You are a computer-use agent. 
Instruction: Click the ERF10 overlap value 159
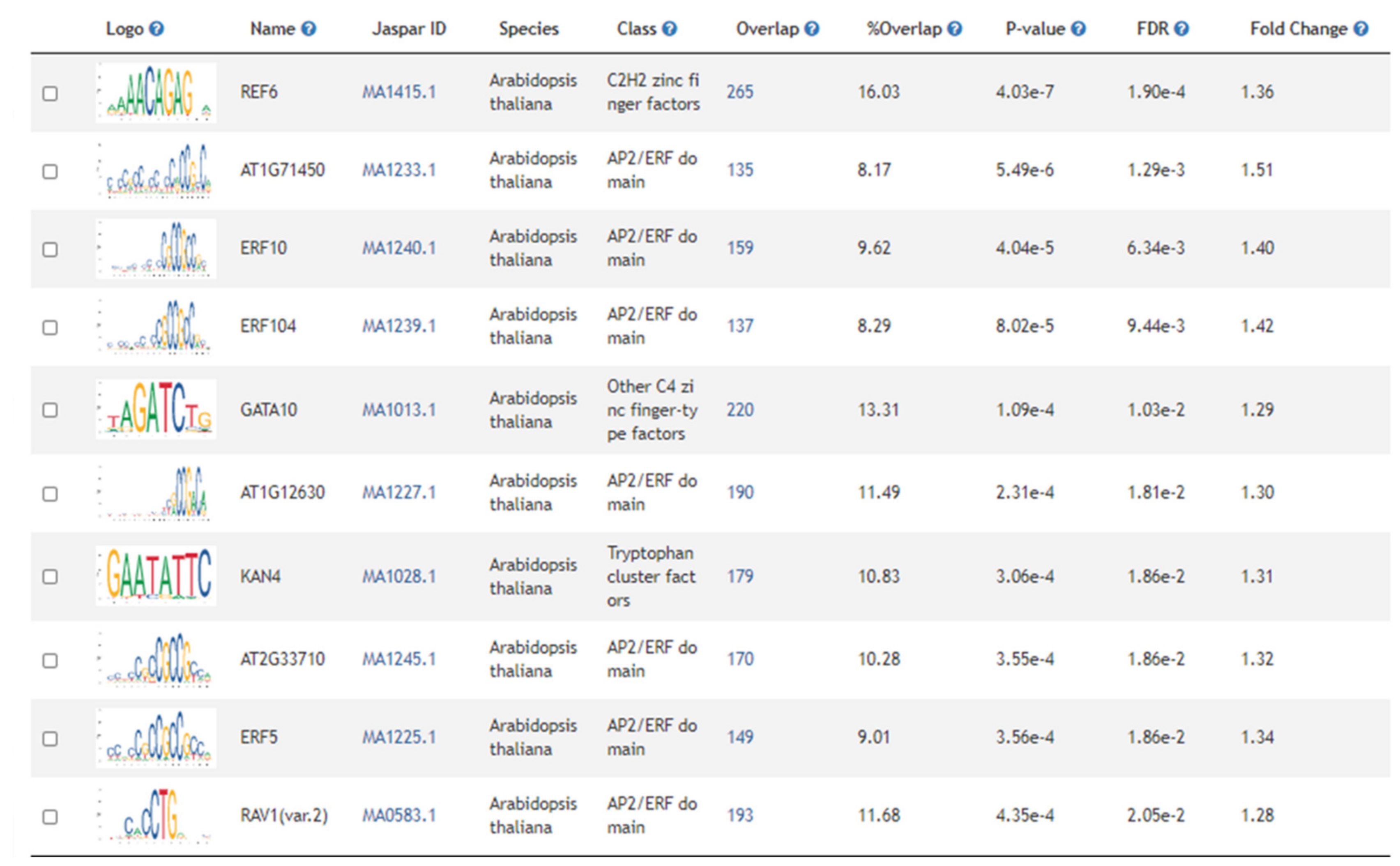(x=740, y=248)
